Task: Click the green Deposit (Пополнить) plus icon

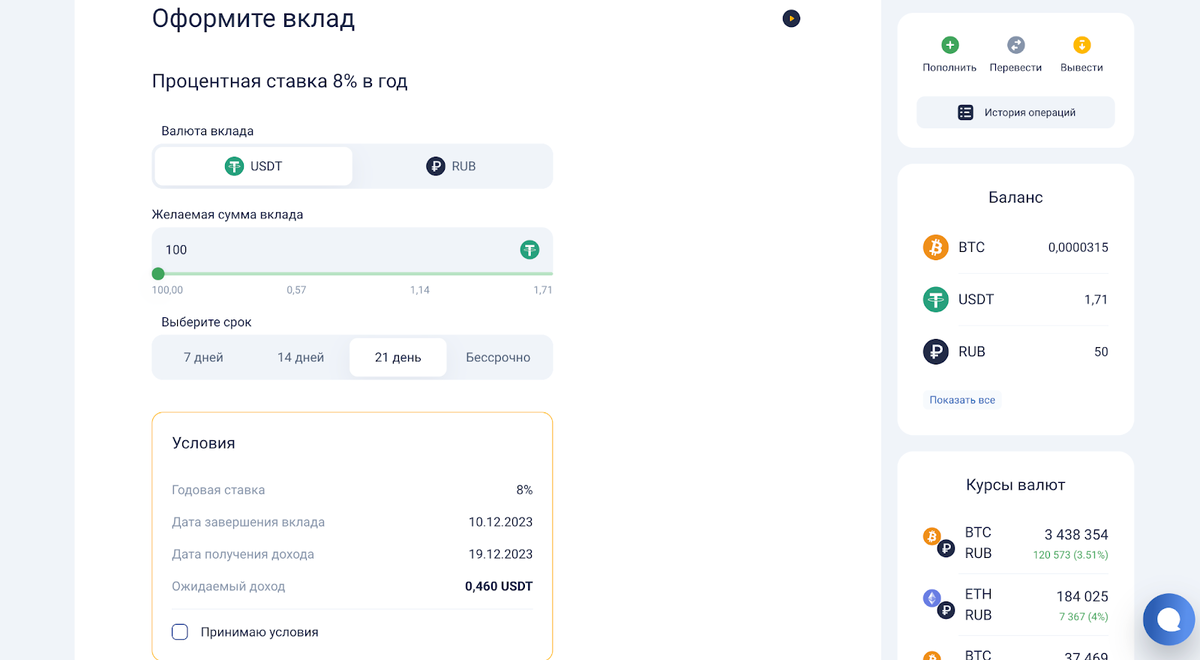Action: [950, 45]
